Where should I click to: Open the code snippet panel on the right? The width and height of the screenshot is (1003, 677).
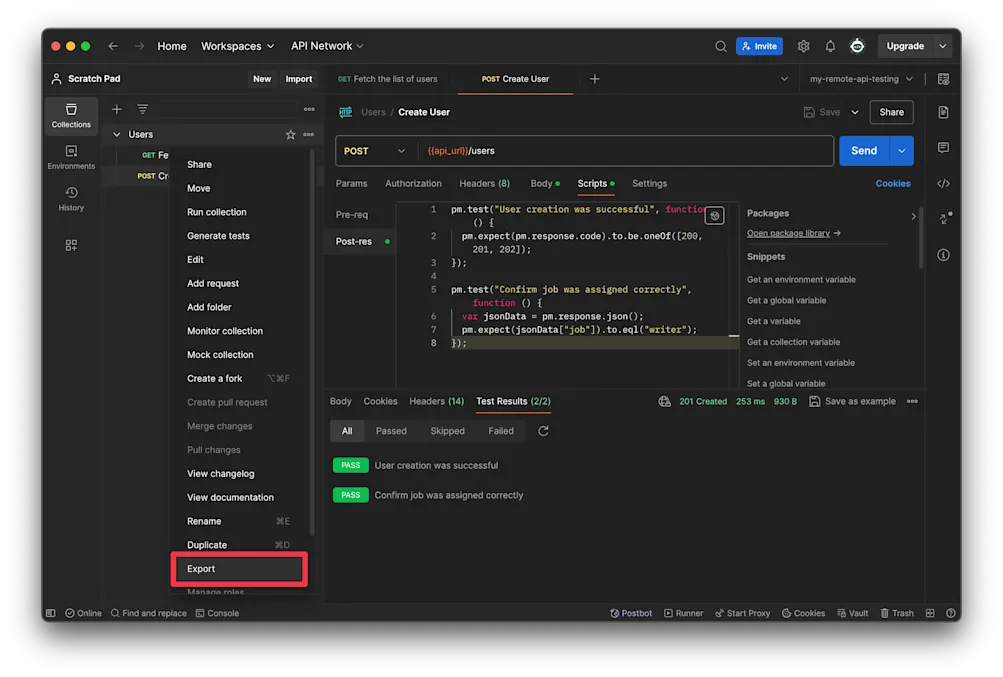tap(943, 184)
